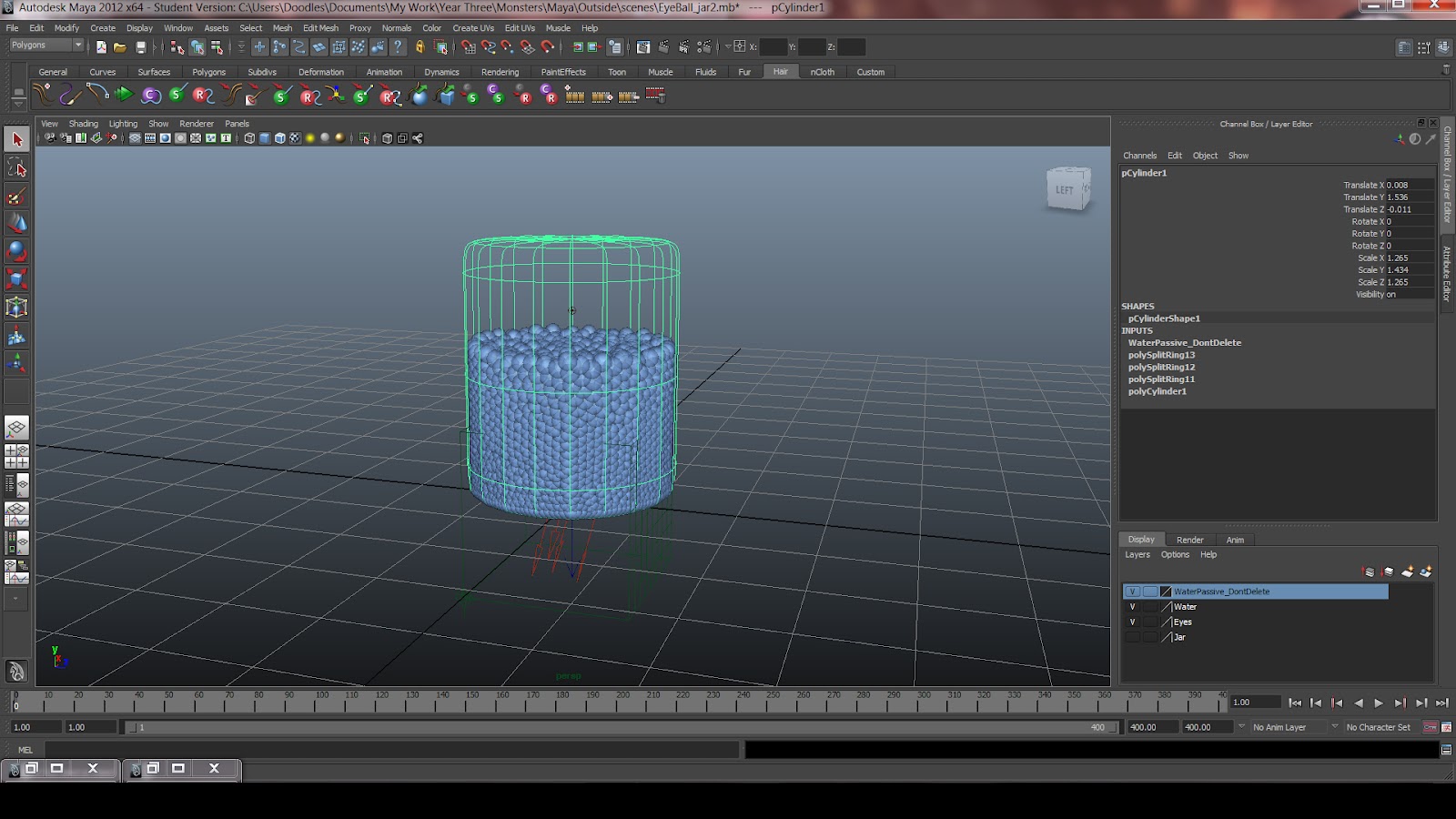Open the Edit Mesh menu
1456x819 pixels.
pyautogui.click(x=320, y=28)
